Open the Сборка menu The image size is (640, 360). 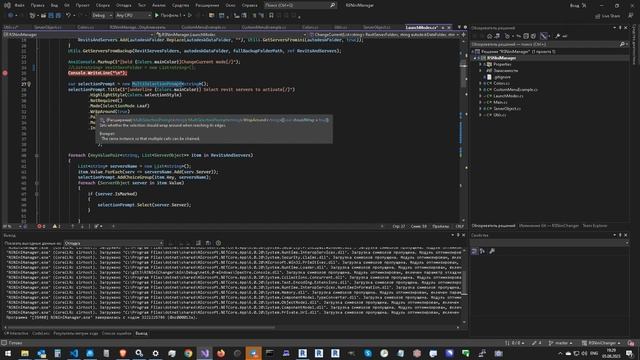pyautogui.click(x=103, y=5)
